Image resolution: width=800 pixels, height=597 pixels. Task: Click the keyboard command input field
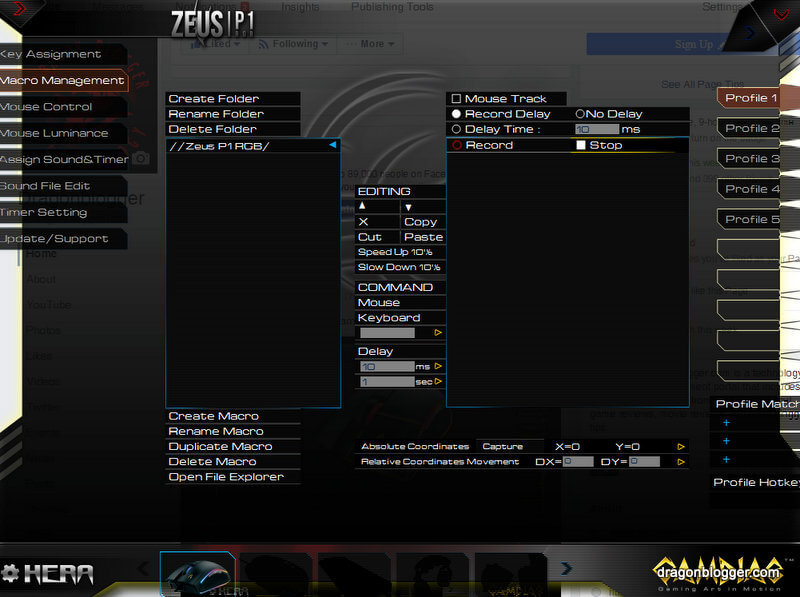[387, 333]
